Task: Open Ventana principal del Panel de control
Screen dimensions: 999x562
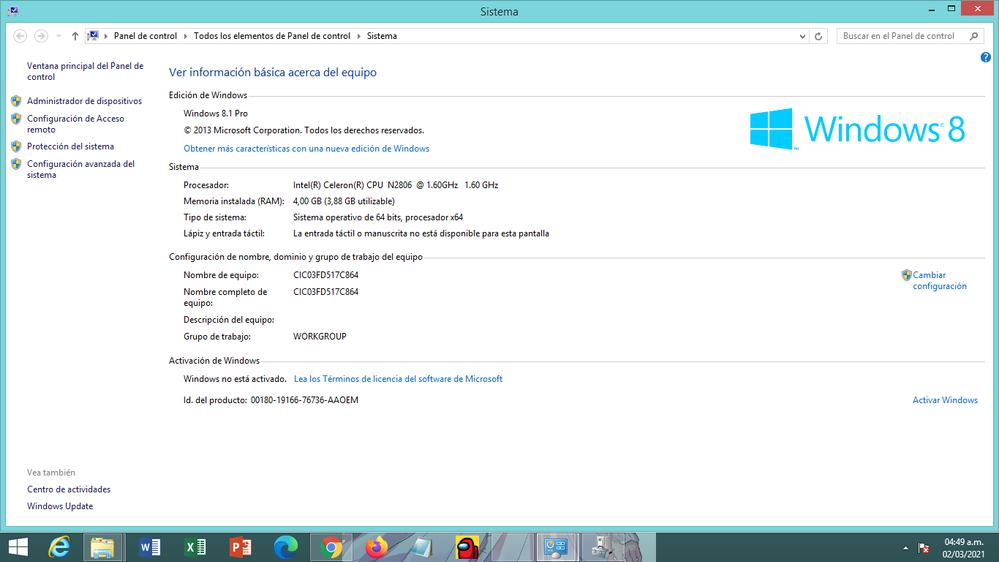Action: pos(85,71)
